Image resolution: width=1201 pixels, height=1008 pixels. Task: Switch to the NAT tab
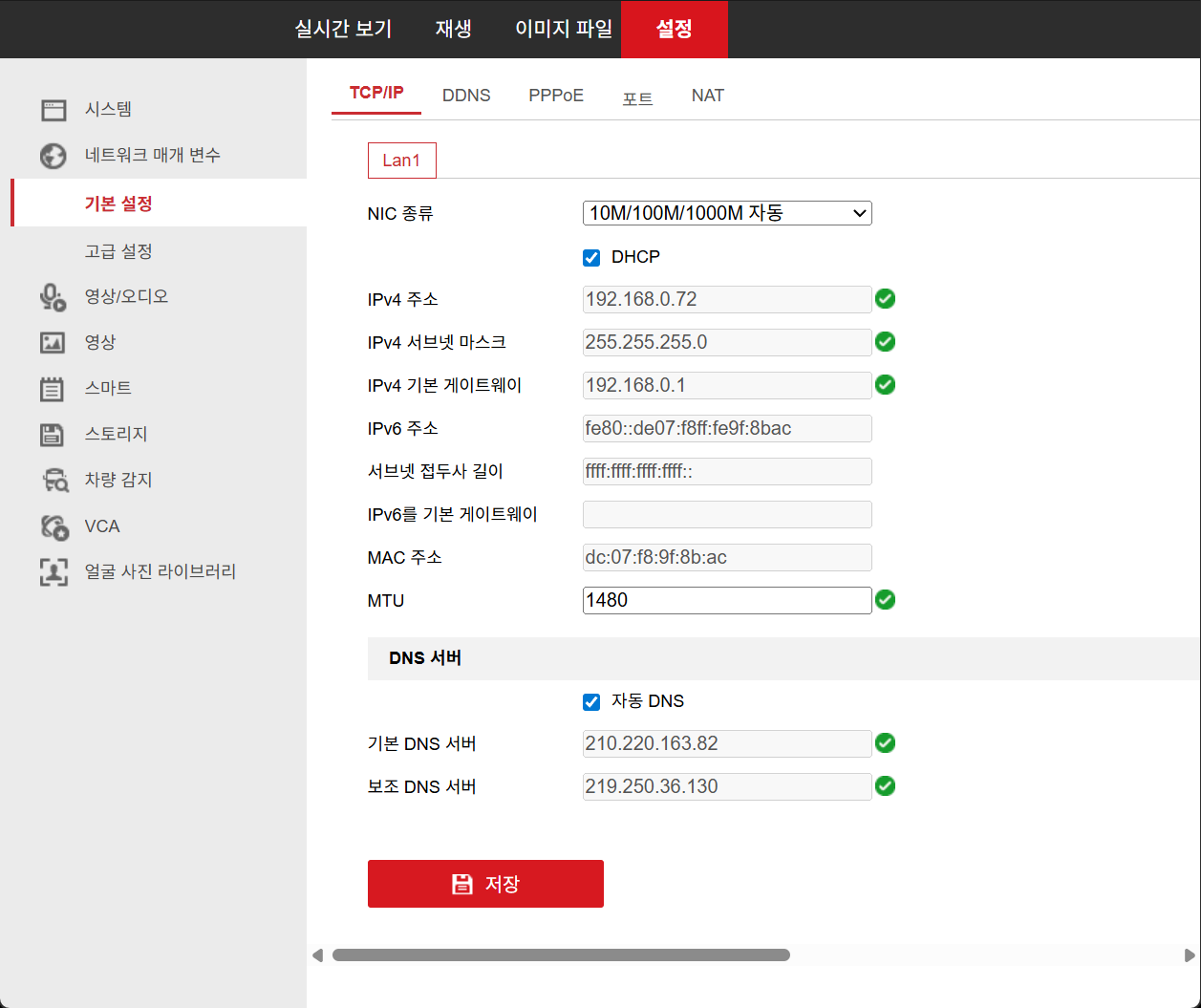pos(708,96)
